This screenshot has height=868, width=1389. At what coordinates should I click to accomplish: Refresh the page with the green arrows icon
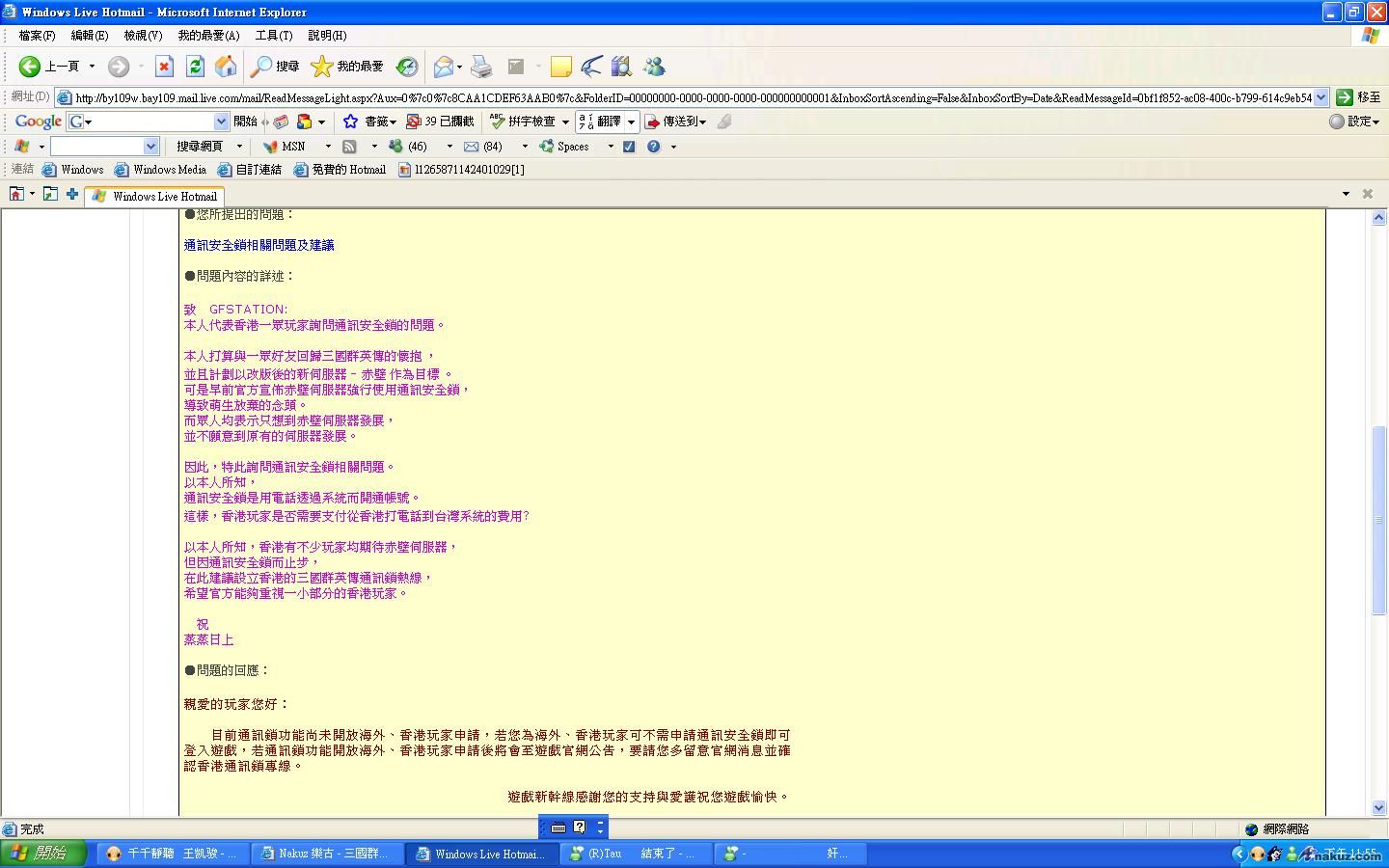coord(195,67)
